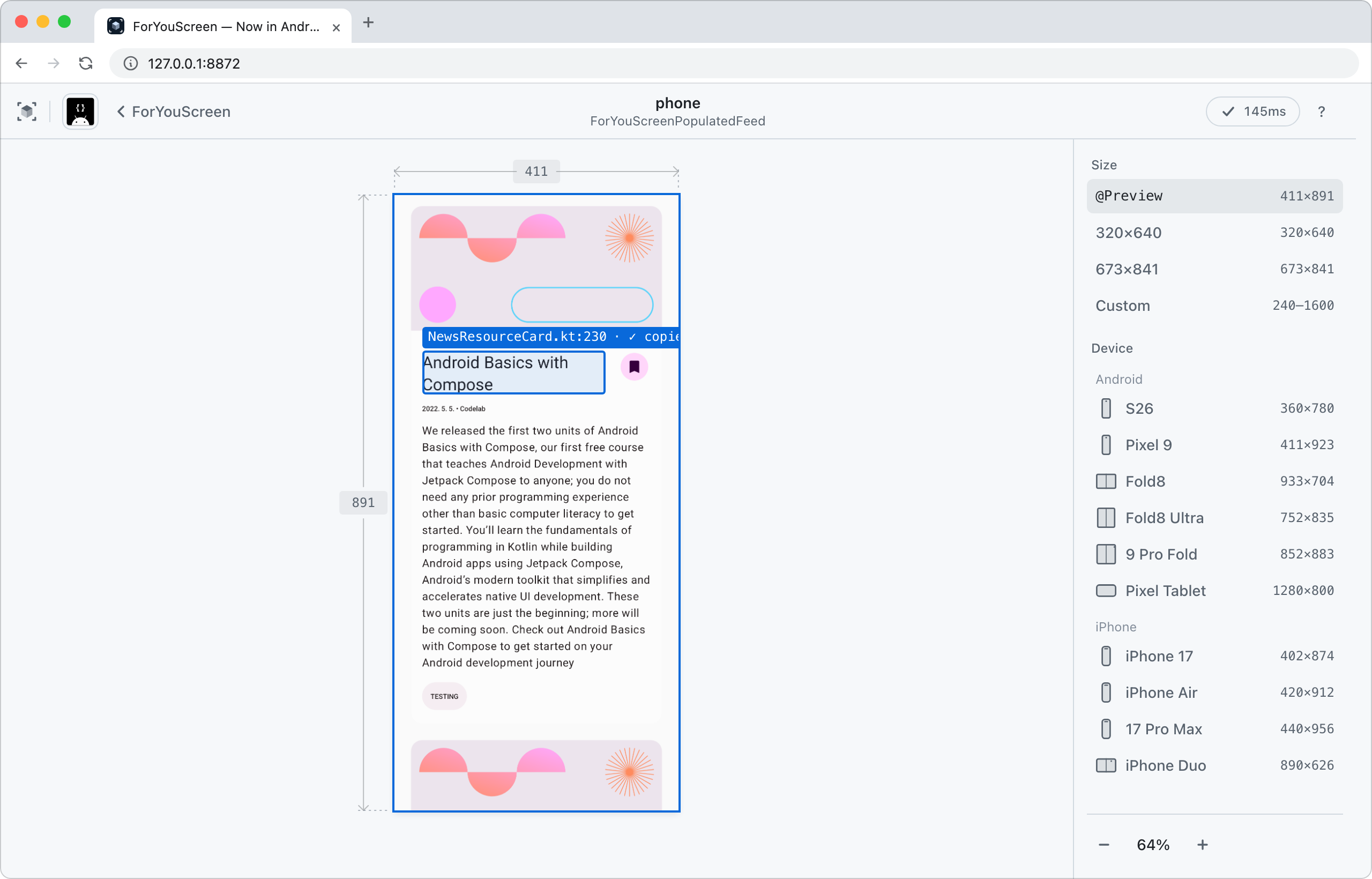
Task: Click the 64% zoom level value
Action: tap(1153, 845)
